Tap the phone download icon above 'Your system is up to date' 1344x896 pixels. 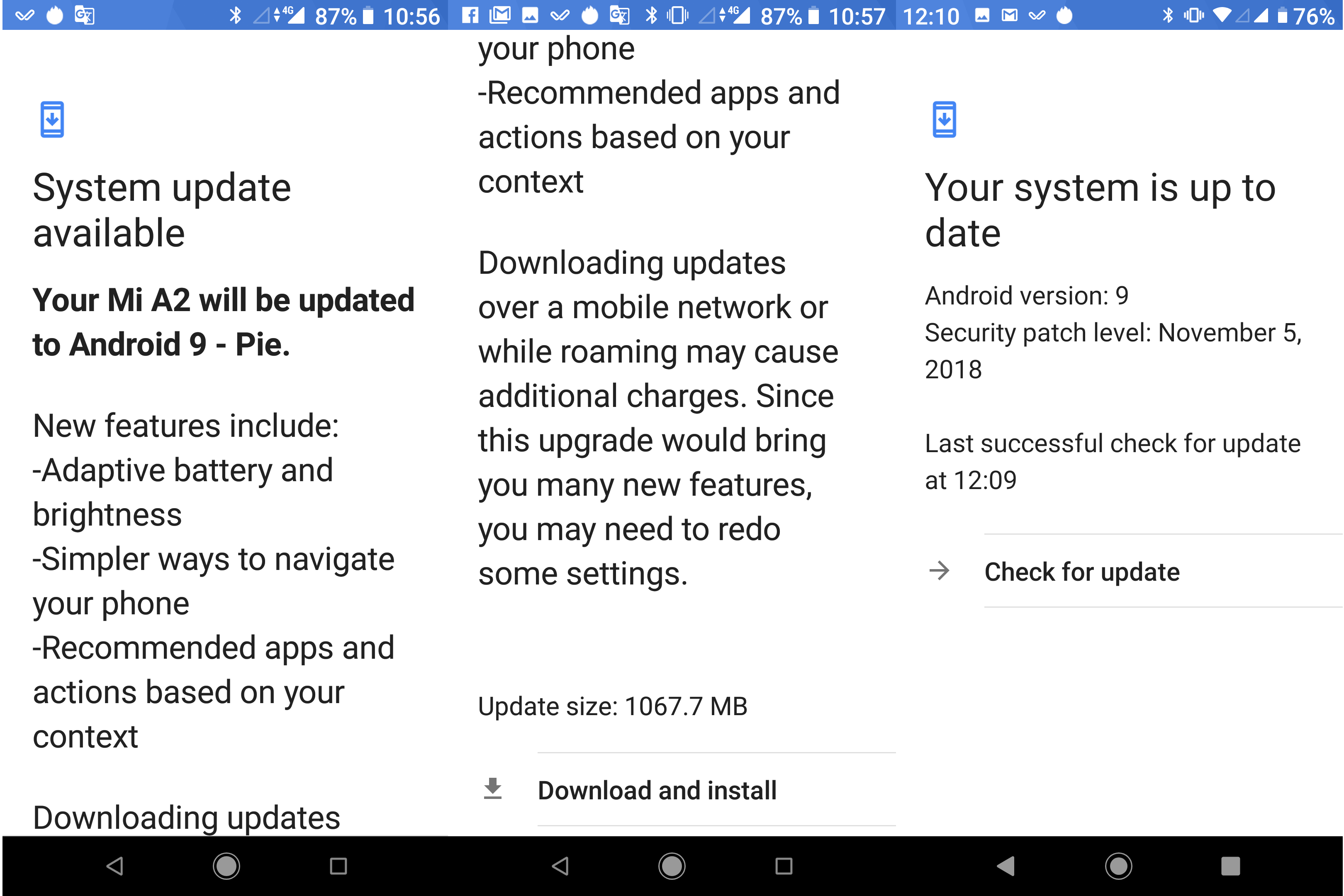click(x=944, y=119)
